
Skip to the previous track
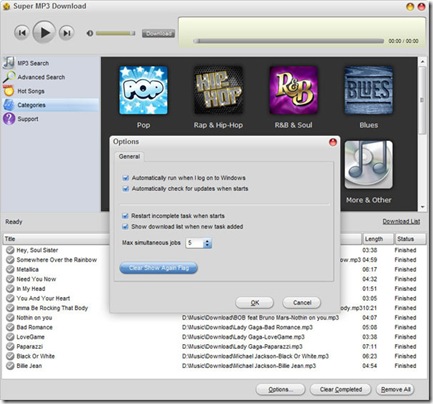(22, 33)
